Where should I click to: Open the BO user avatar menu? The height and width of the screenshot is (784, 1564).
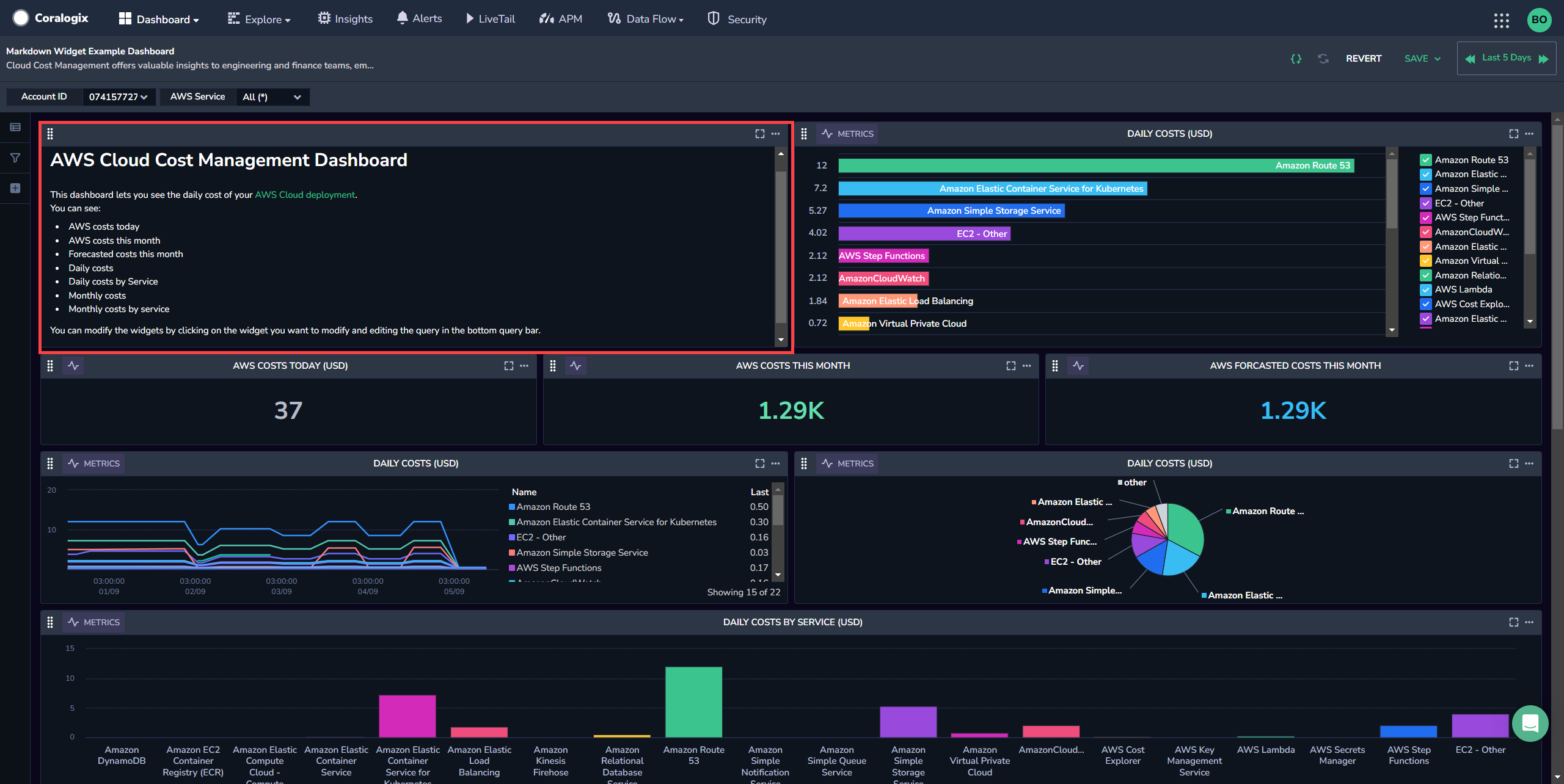(1538, 20)
